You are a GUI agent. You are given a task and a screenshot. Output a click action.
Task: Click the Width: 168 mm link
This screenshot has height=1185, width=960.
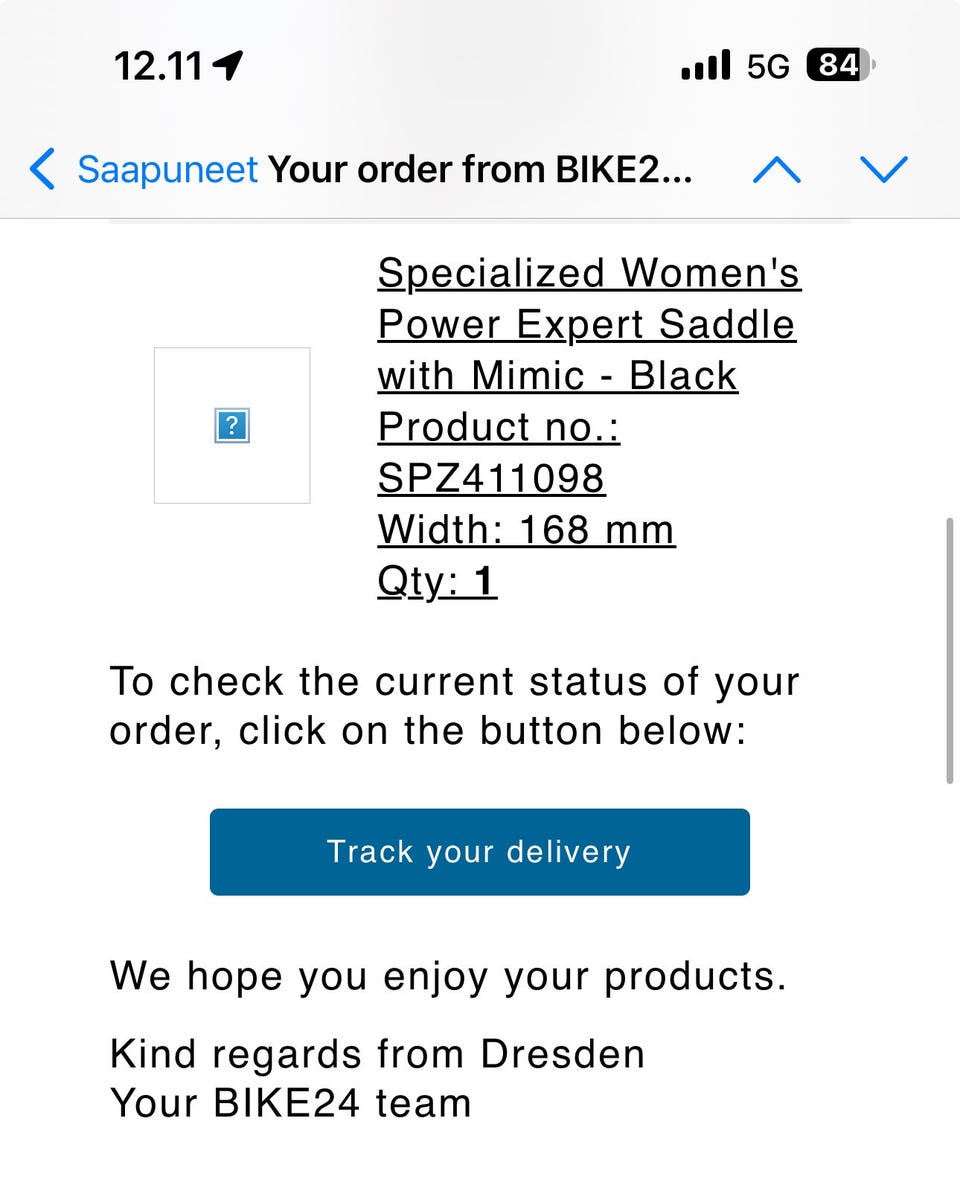click(x=526, y=530)
